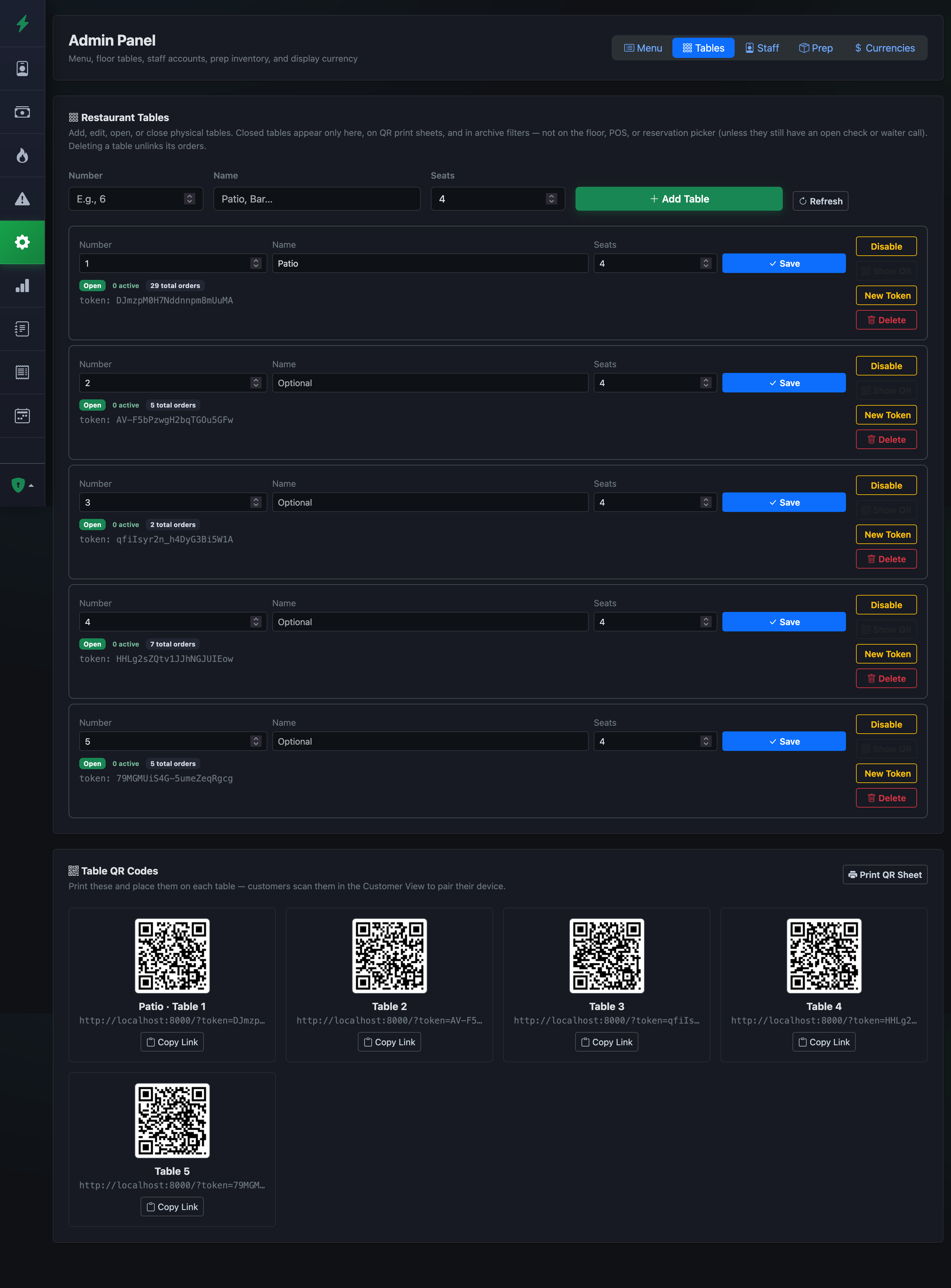The height and width of the screenshot is (1288, 951).
Task: Delete the Patio table 1
Action: click(x=886, y=320)
